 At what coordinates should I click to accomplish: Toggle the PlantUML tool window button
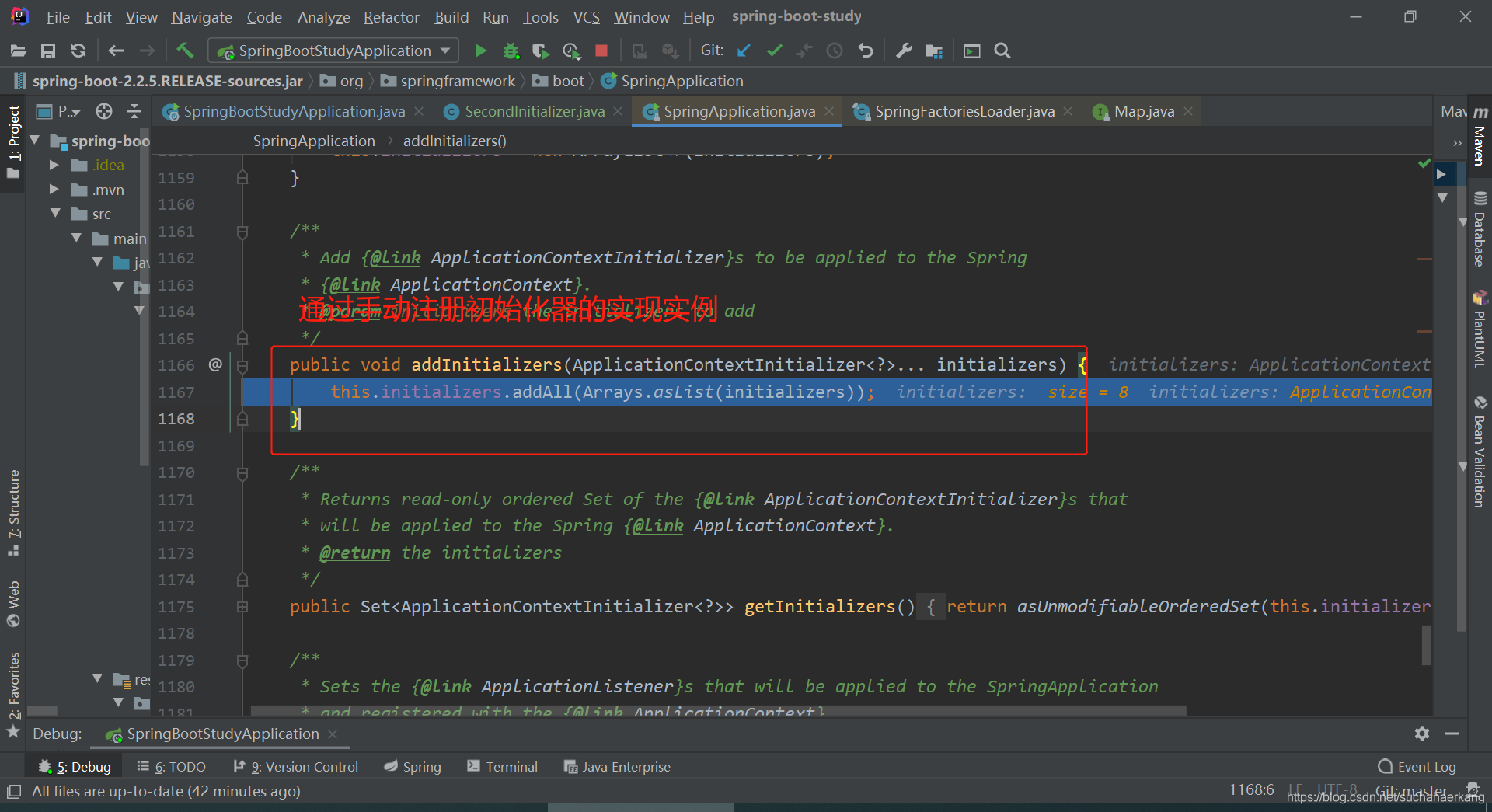coord(1480,329)
